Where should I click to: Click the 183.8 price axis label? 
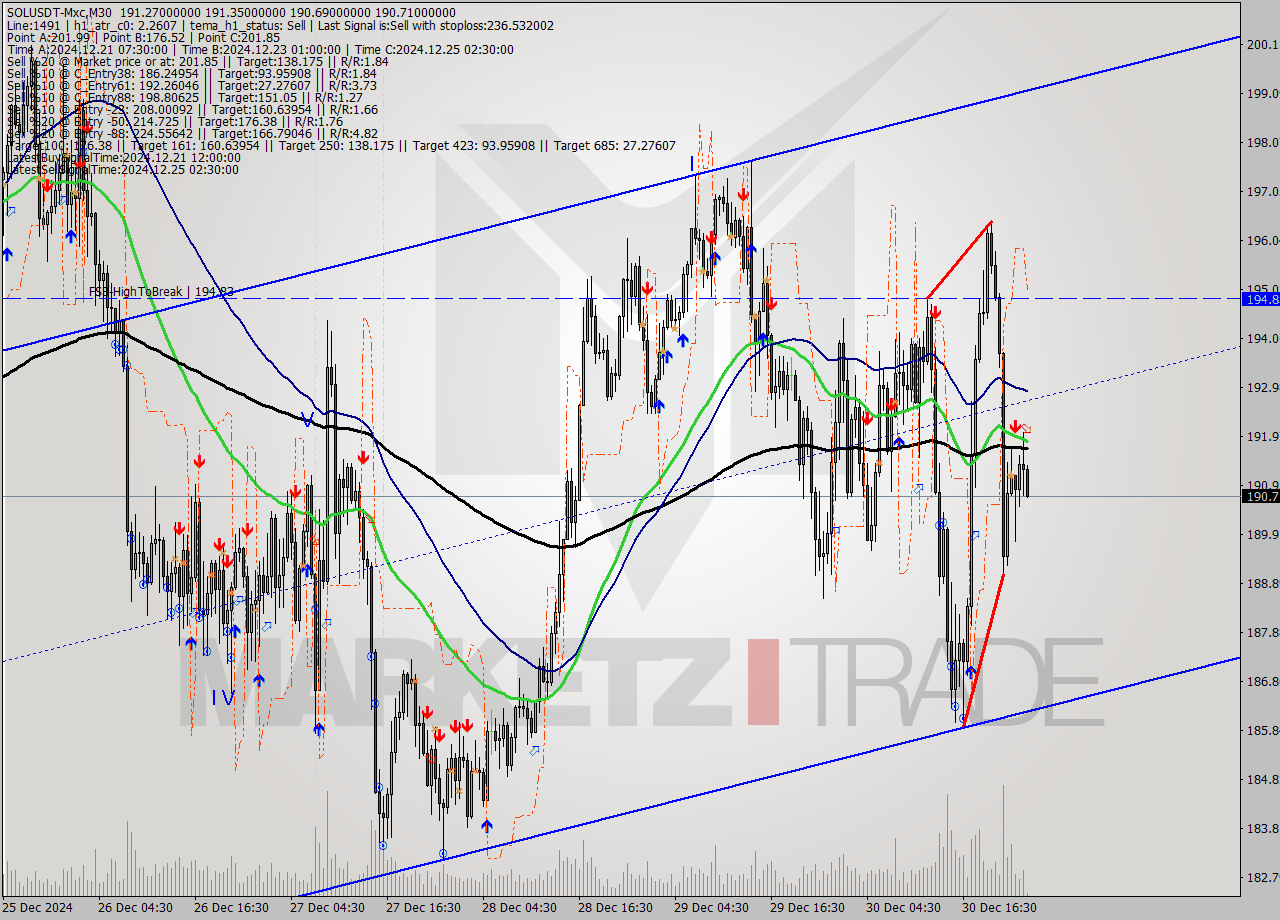coord(1262,828)
